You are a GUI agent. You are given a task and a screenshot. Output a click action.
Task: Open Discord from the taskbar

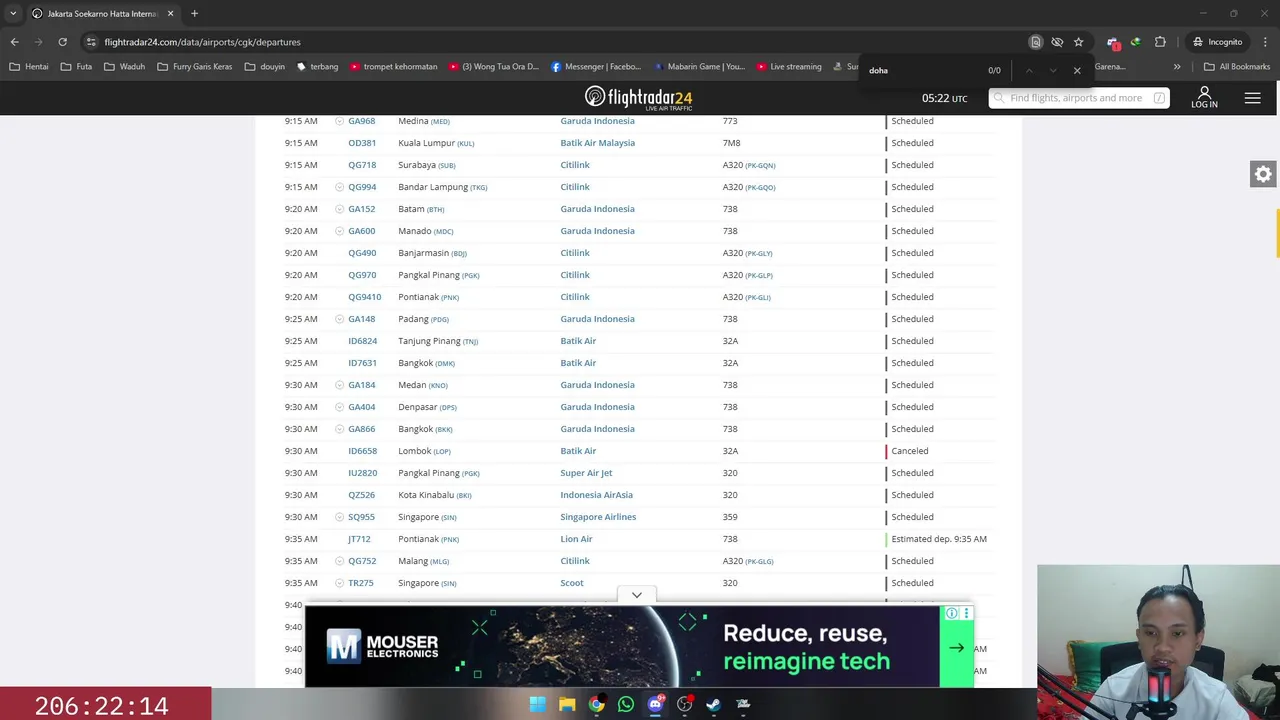pos(655,704)
